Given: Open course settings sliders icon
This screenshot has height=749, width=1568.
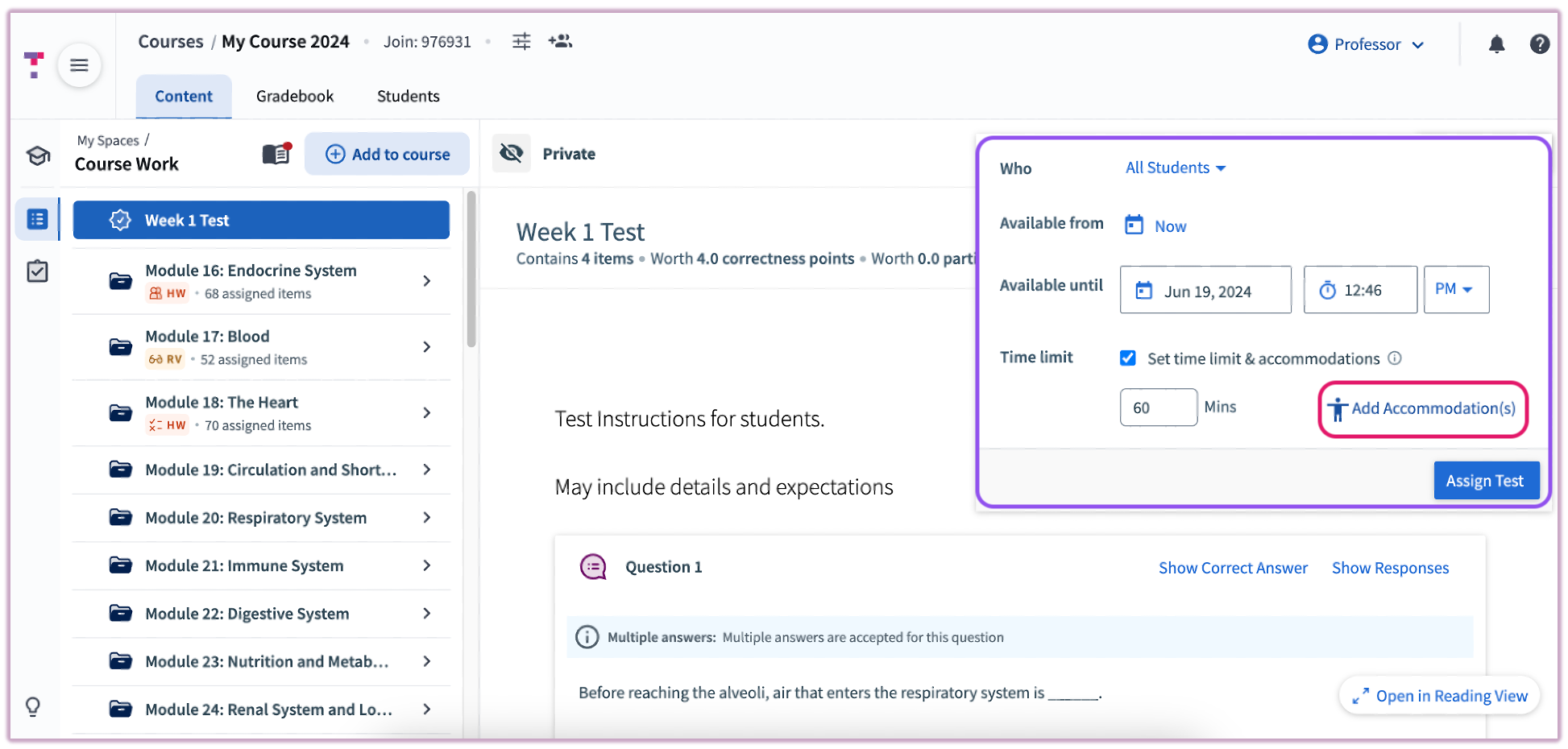Looking at the screenshot, I should [521, 41].
